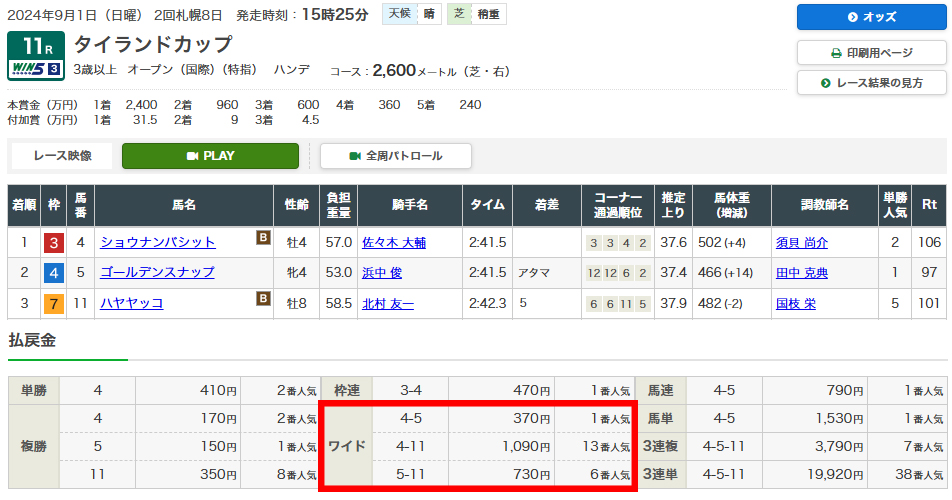Click the green PLAY race video button
This screenshot has width=952, height=500.
210,156
